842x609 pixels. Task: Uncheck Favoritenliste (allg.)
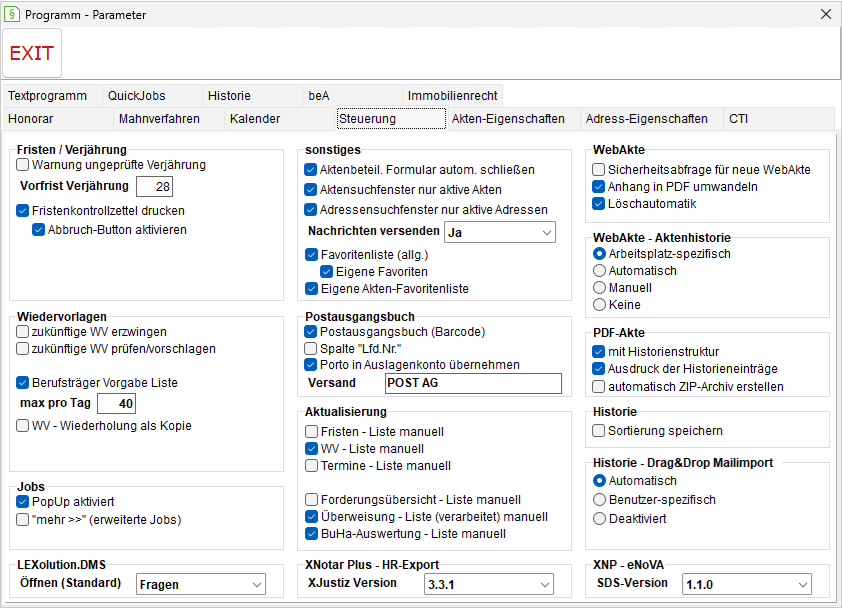[x=311, y=255]
